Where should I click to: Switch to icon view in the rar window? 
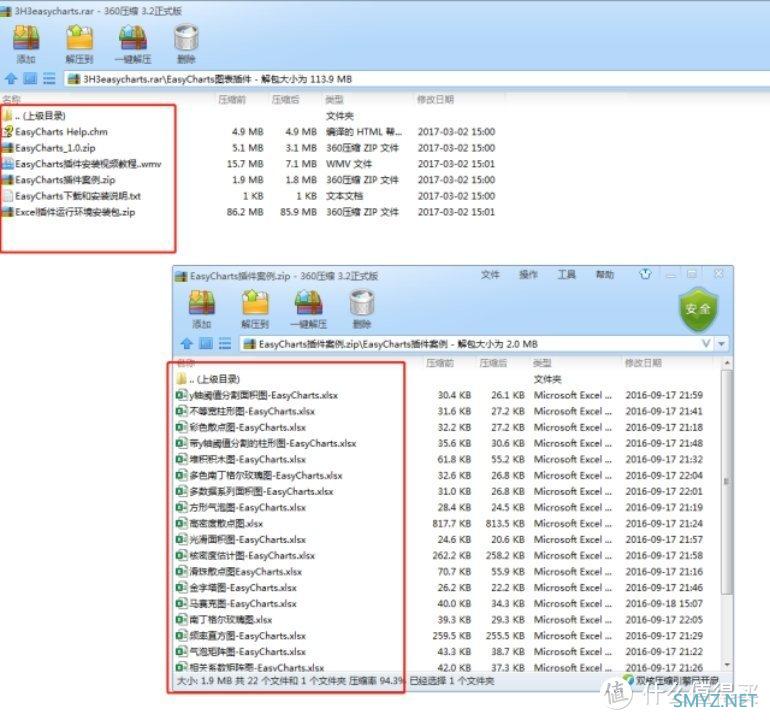[x=30, y=79]
